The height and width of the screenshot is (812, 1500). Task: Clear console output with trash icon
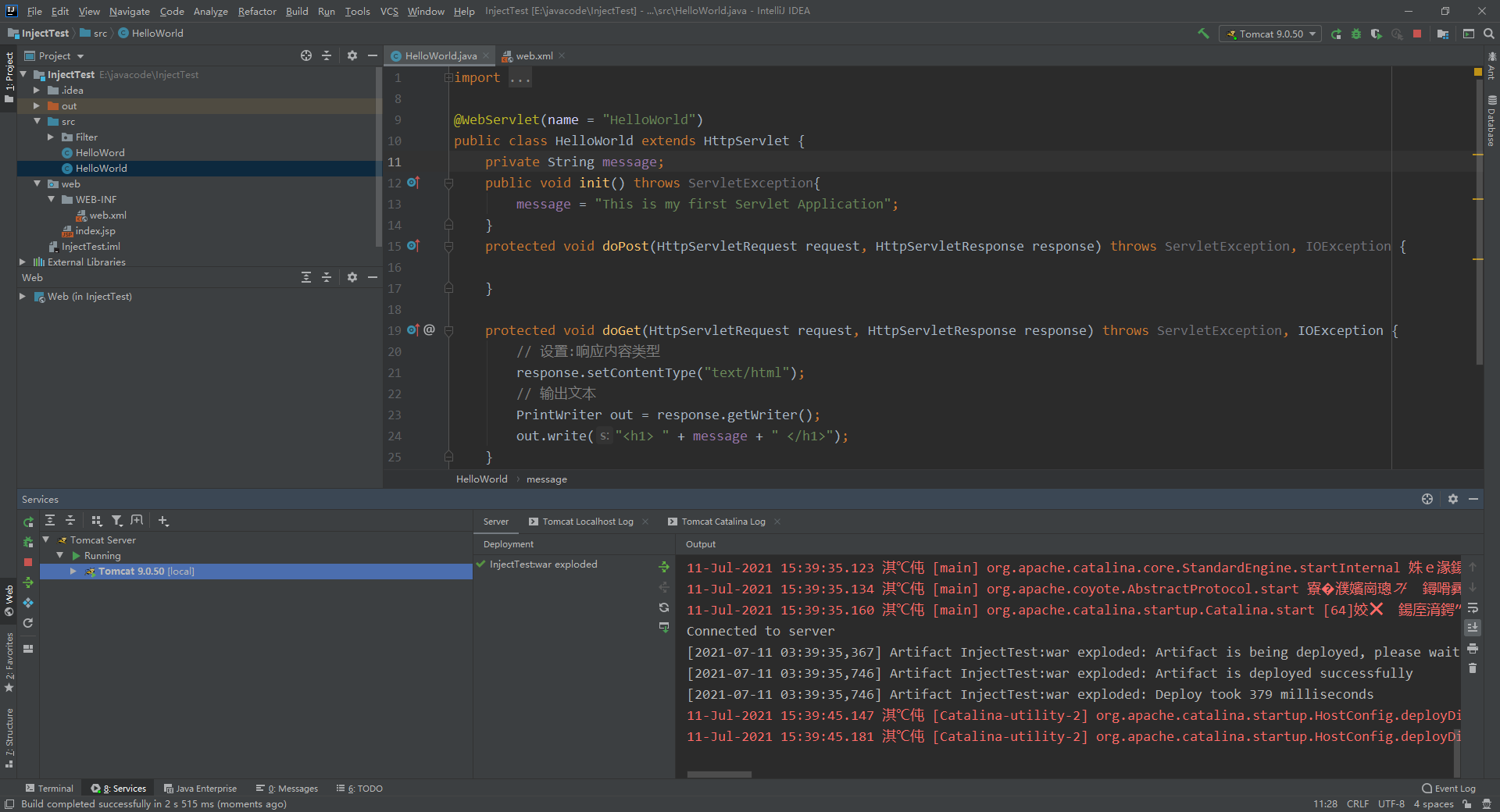pyautogui.click(x=1473, y=668)
